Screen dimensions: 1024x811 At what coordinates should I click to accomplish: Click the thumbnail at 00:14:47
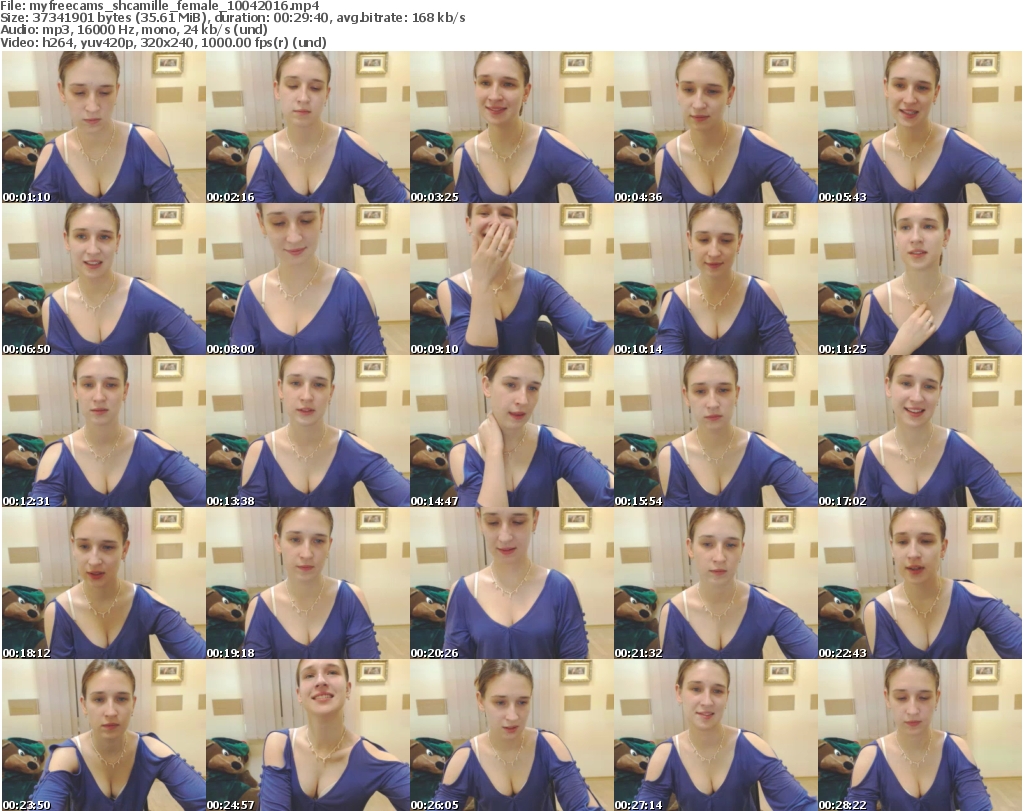(x=511, y=431)
